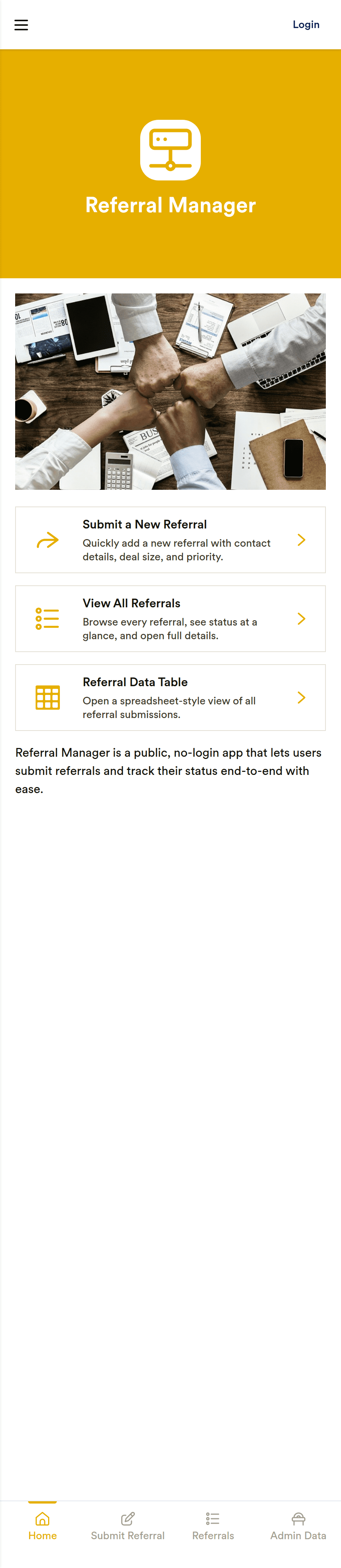Click the list icon beside View All Referrals
Viewport: 341px width, 1568px height.
(x=47, y=618)
